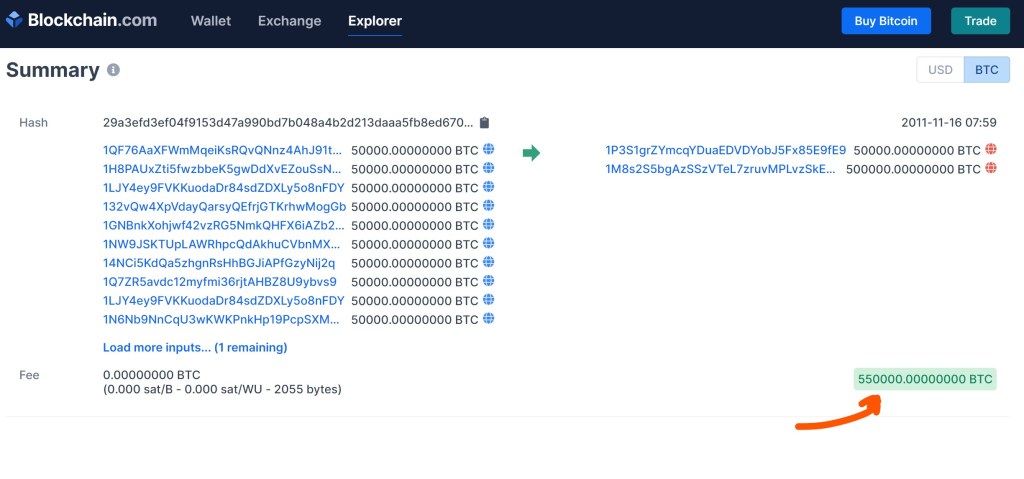Expand list with Load more inputs
Viewport: 1024px width, 479px height.
[x=195, y=347]
